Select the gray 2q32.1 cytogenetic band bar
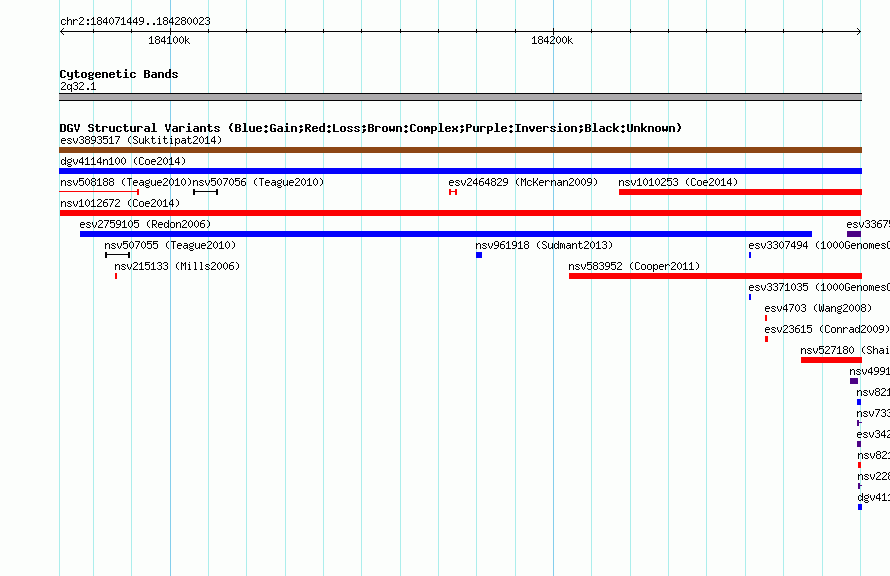This screenshot has height=576, width=890. coord(460,97)
